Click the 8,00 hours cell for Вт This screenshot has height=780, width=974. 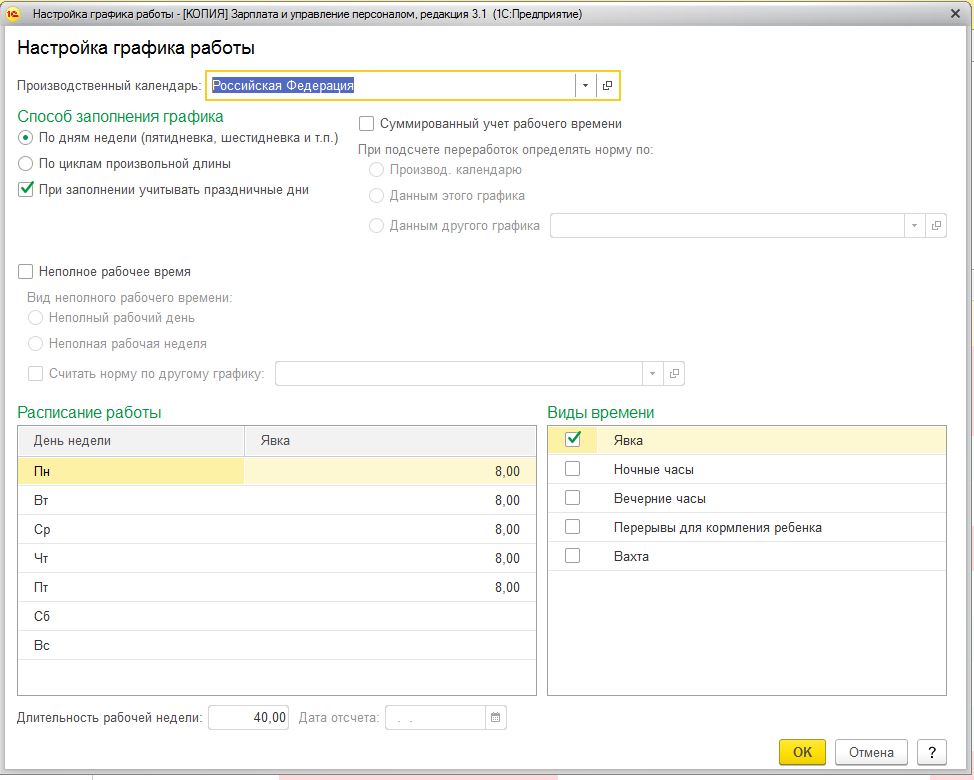[390, 501]
